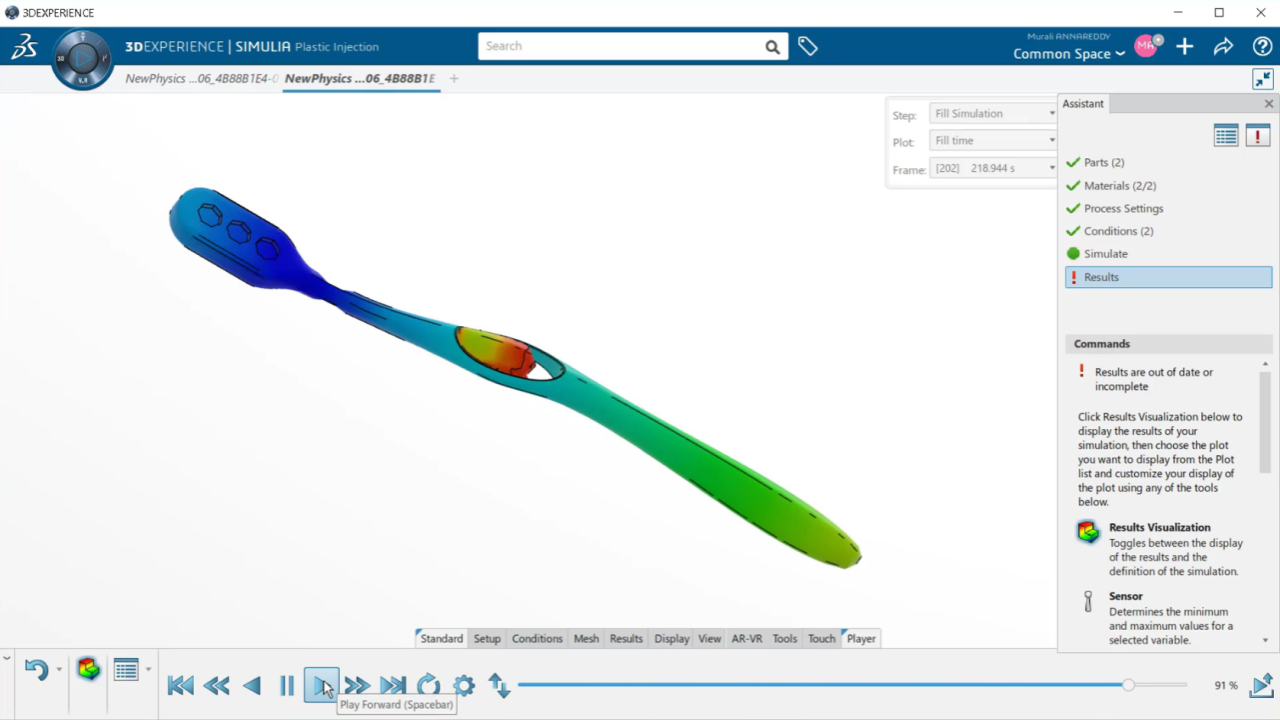1280x720 pixels.
Task: Open the Frame dropdown showing 218.944 s
Action: pos(993,168)
